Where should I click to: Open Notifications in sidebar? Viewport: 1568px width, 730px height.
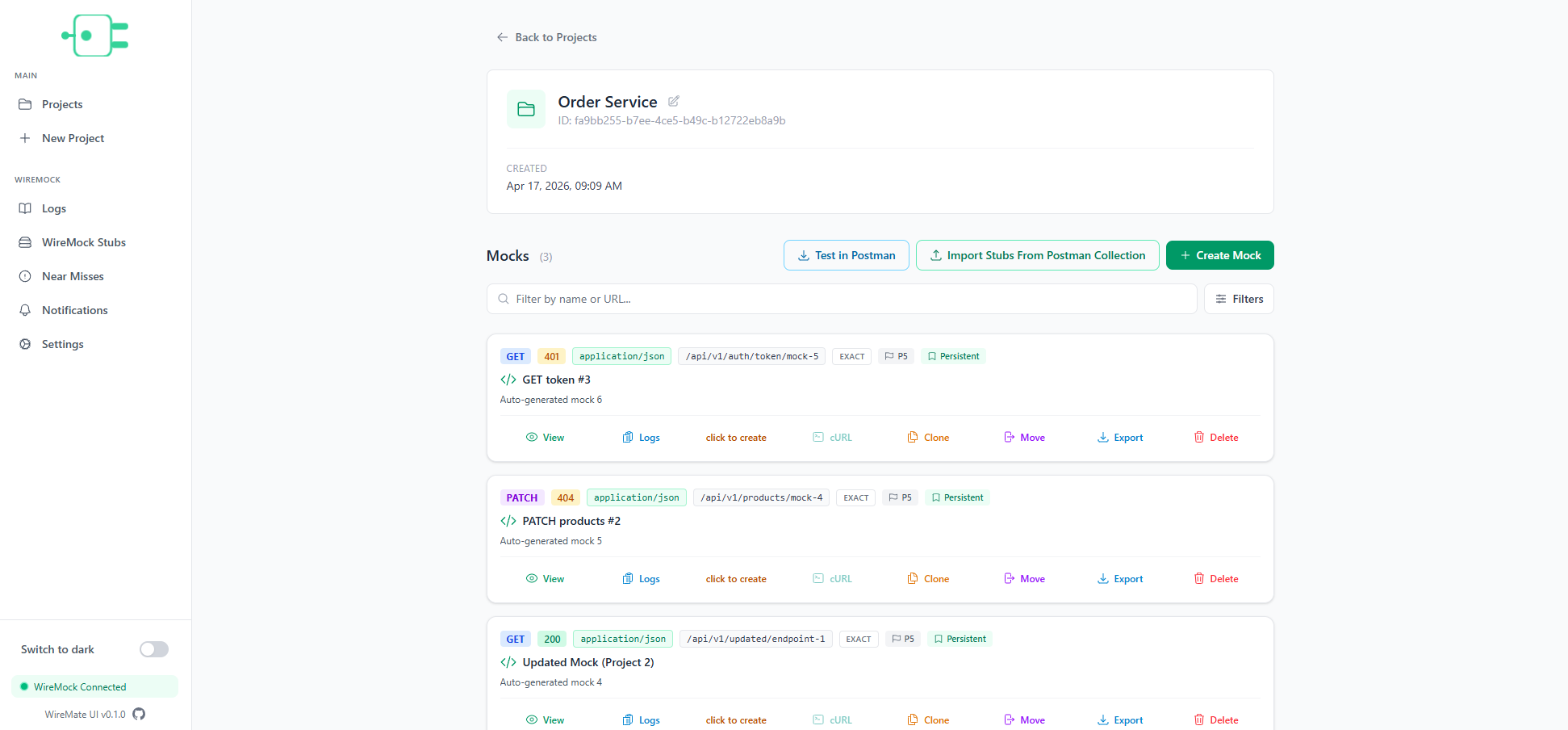pyautogui.click(x=95, y=310)
